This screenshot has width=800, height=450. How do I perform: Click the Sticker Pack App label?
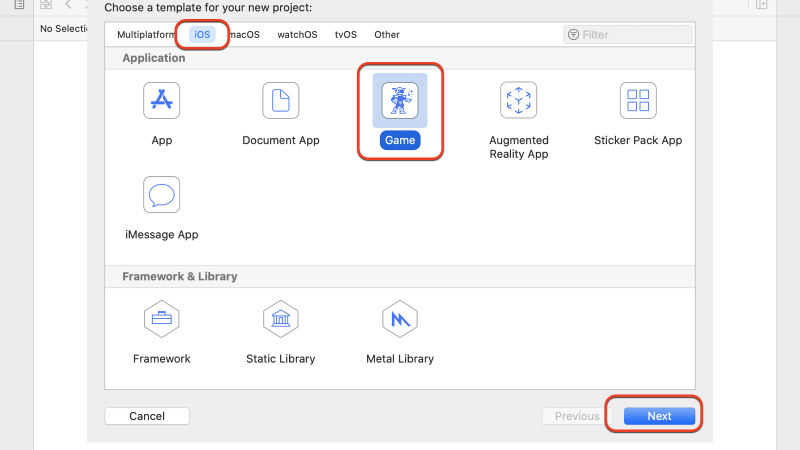638,140
